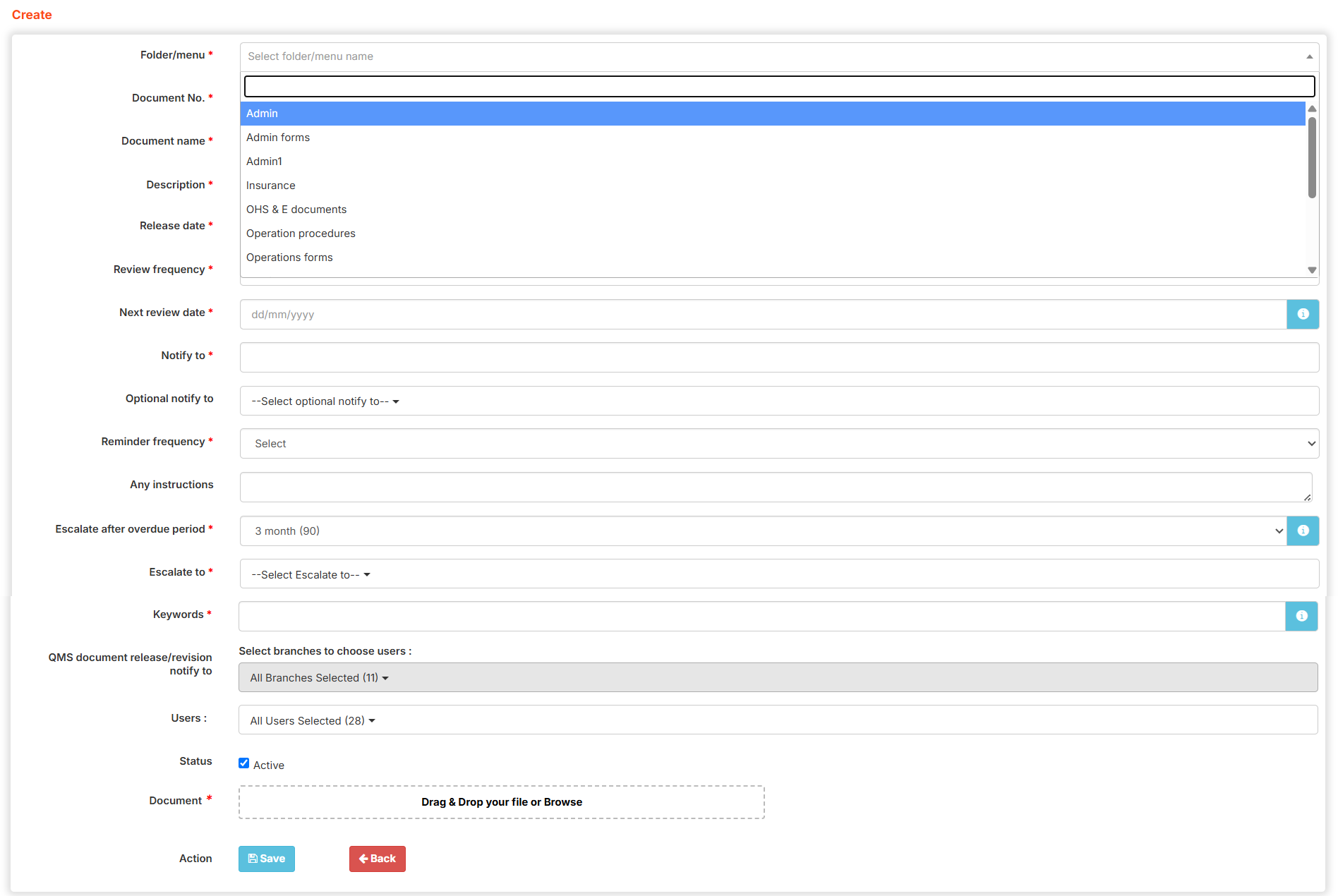Click the info icon beside Next review date

point(1303,314)
